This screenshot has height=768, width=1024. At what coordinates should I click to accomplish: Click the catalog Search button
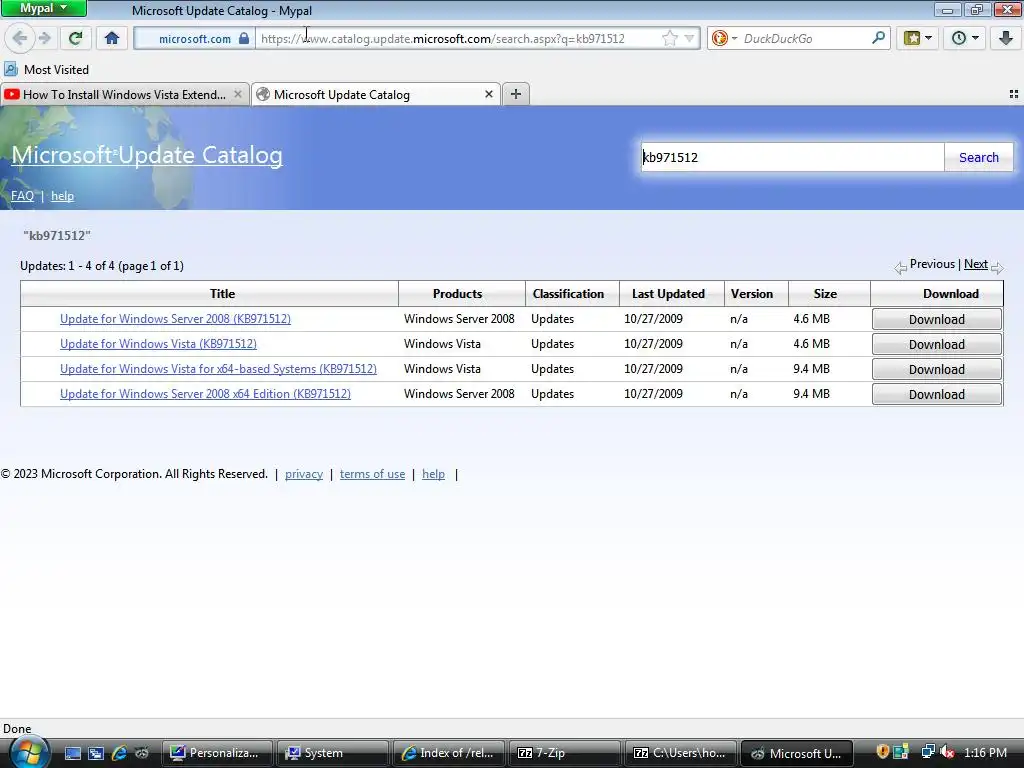coord(978,157)
